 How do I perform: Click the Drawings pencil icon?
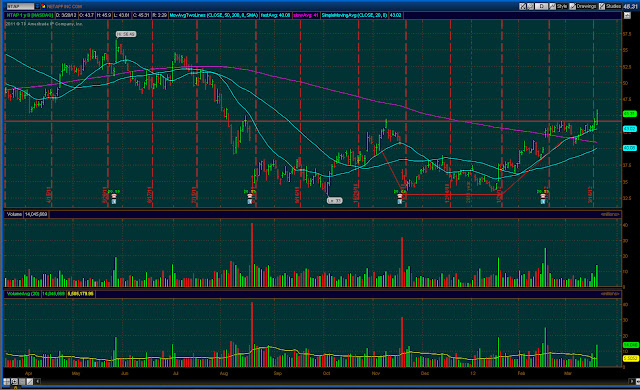coord(573,6)
